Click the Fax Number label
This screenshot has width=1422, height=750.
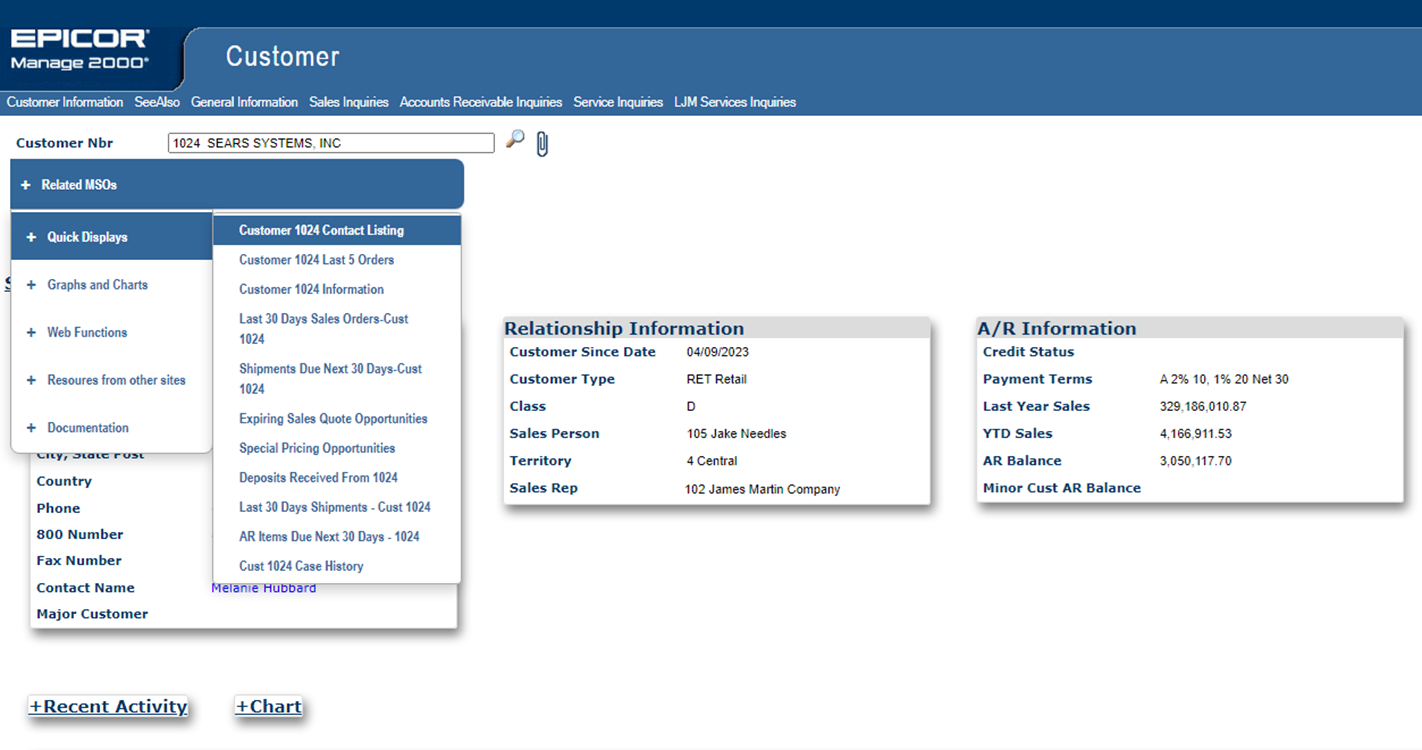[79, 561]
